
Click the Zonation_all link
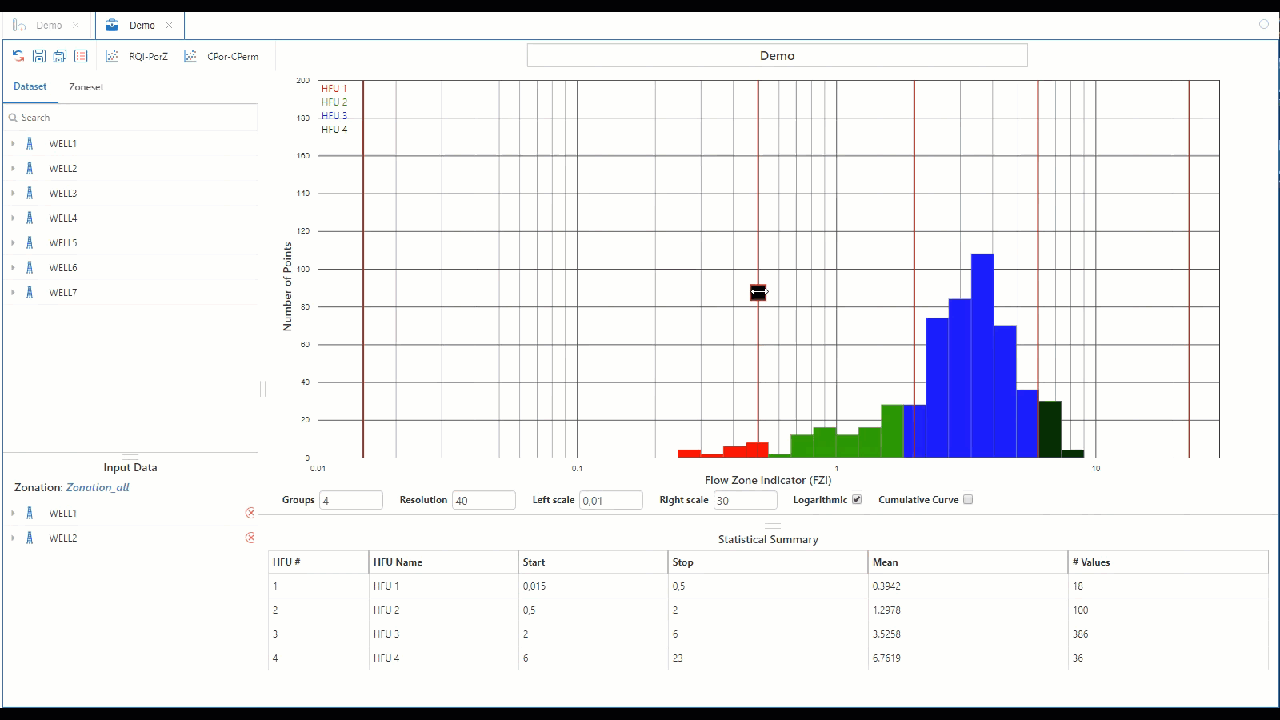(98, 488)
